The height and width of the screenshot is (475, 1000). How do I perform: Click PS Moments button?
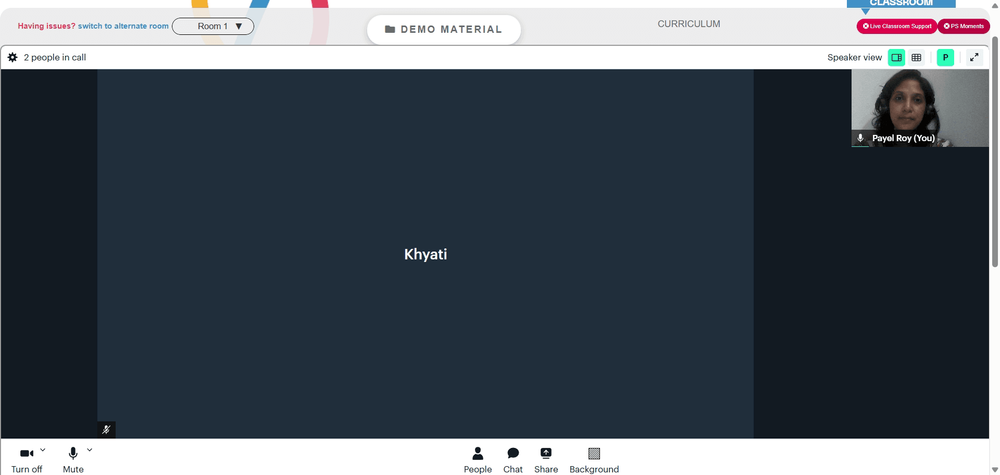point(963,26)
